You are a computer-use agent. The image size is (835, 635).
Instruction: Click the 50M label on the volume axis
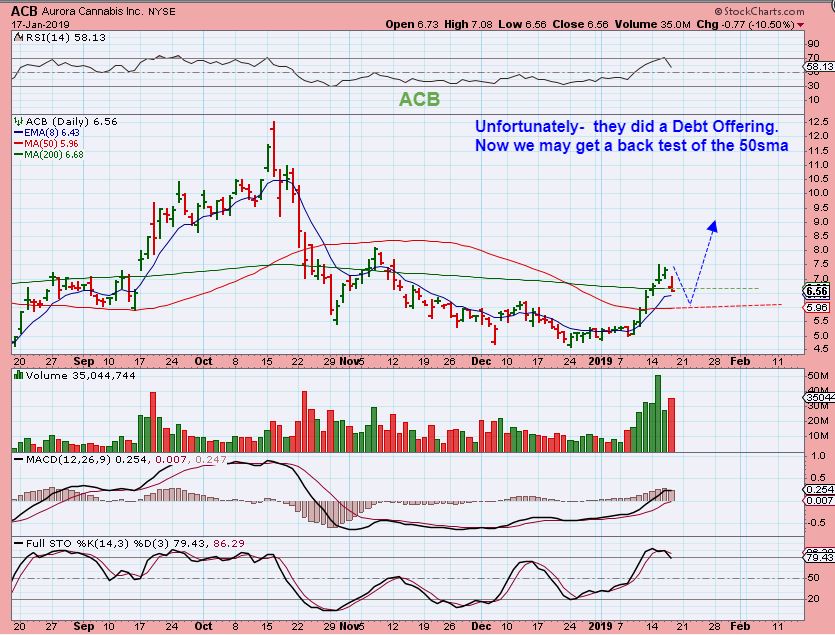[817, 376]
